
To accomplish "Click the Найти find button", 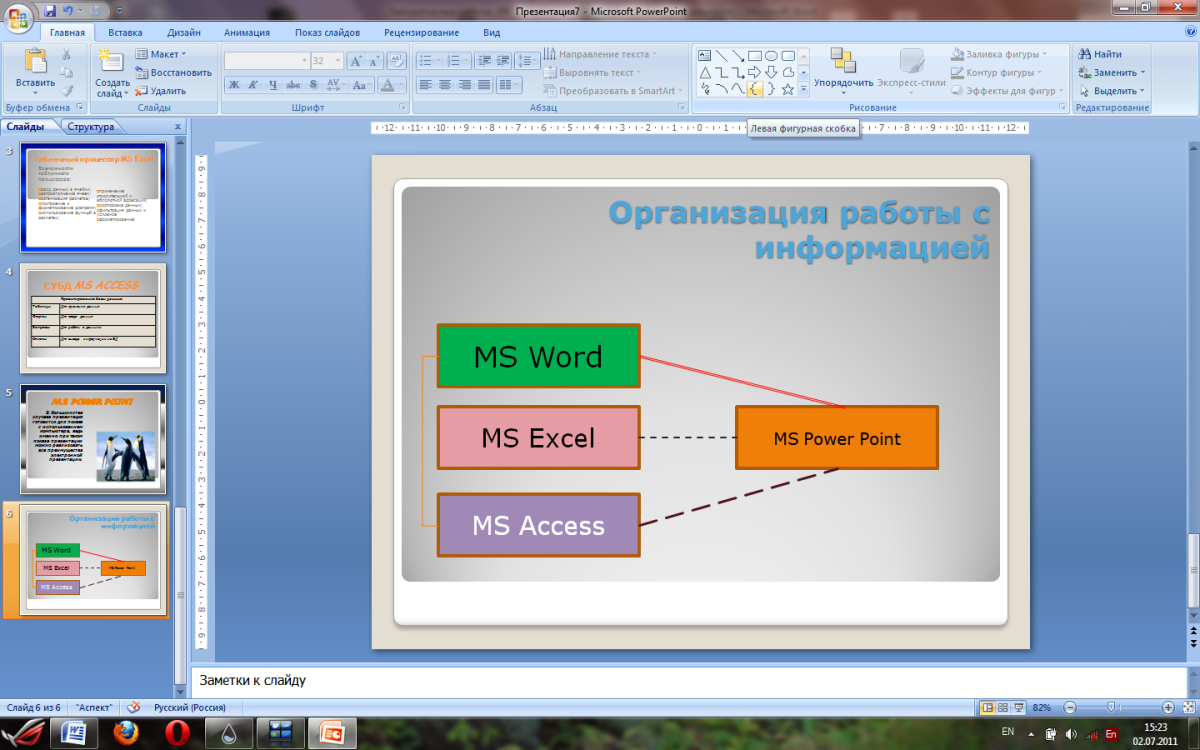I will click(1100, 54).
